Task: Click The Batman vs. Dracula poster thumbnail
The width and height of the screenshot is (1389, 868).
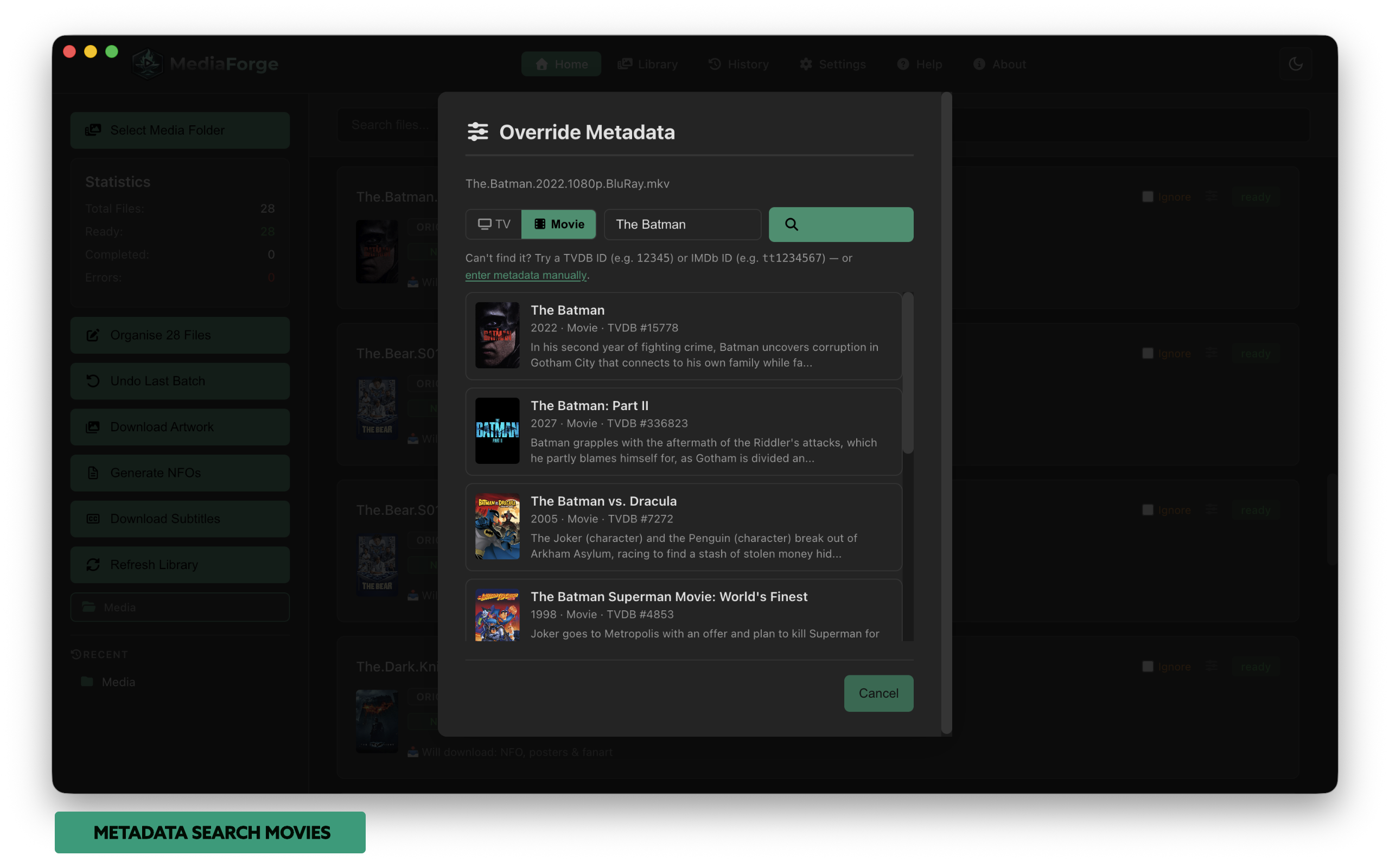Action: click(x=497, y=526)
